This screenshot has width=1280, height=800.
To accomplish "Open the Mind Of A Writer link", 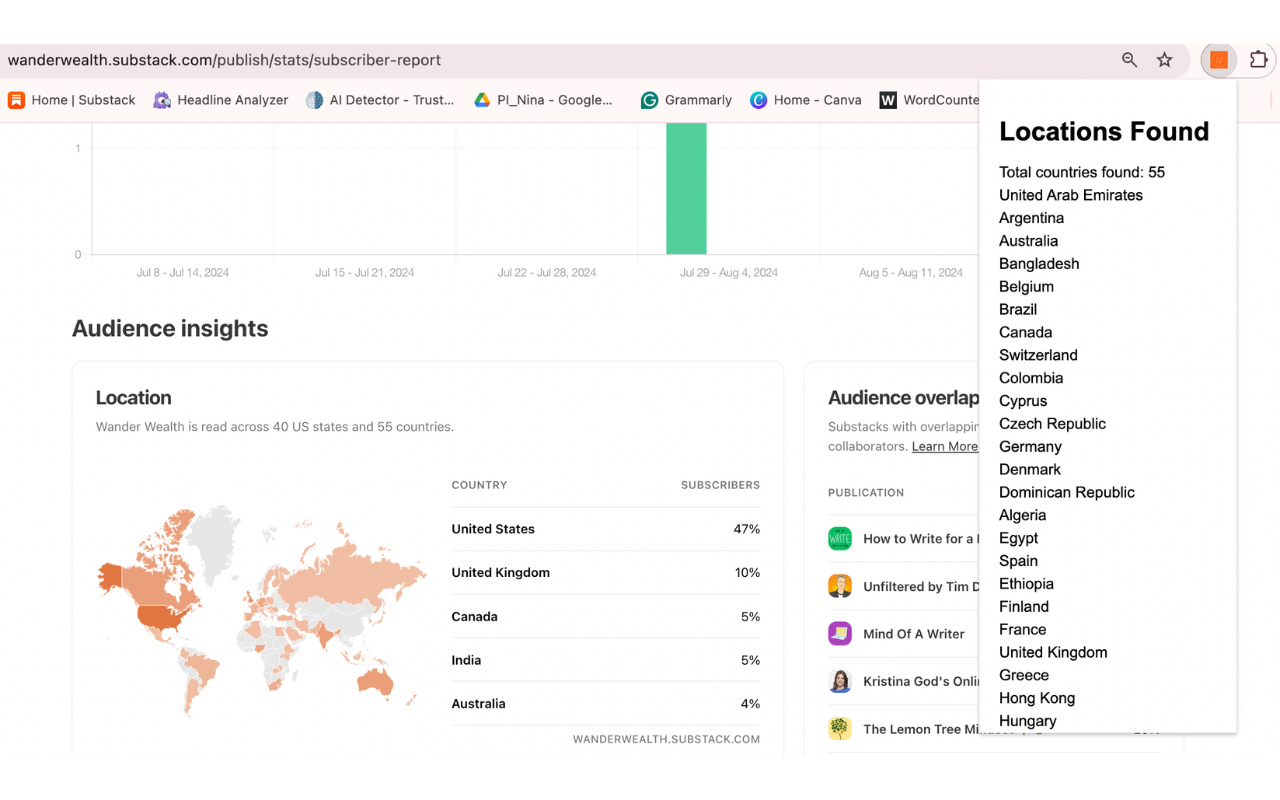I will [x=914, y=634].
